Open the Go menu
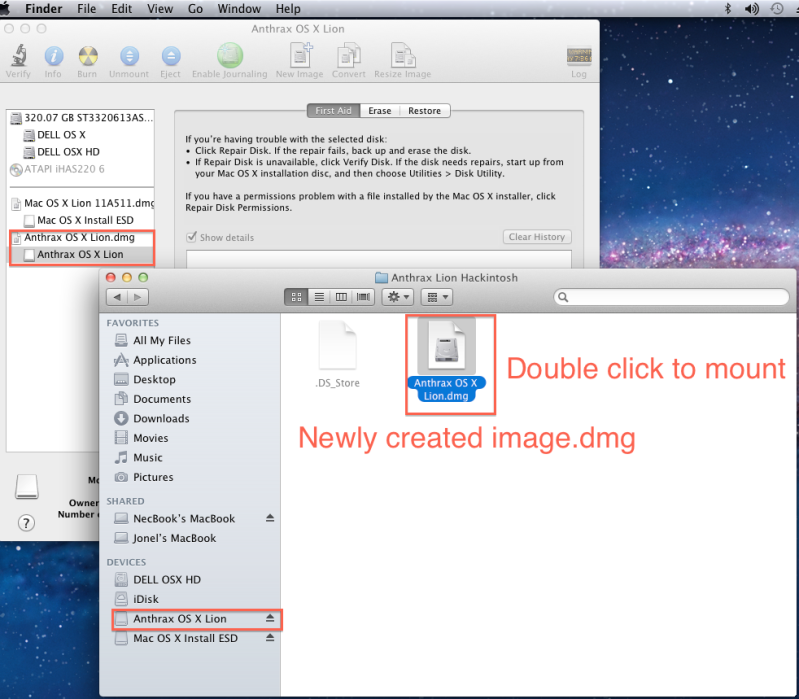The height and width of the screenshot is (699, 799). coord(195,9)
